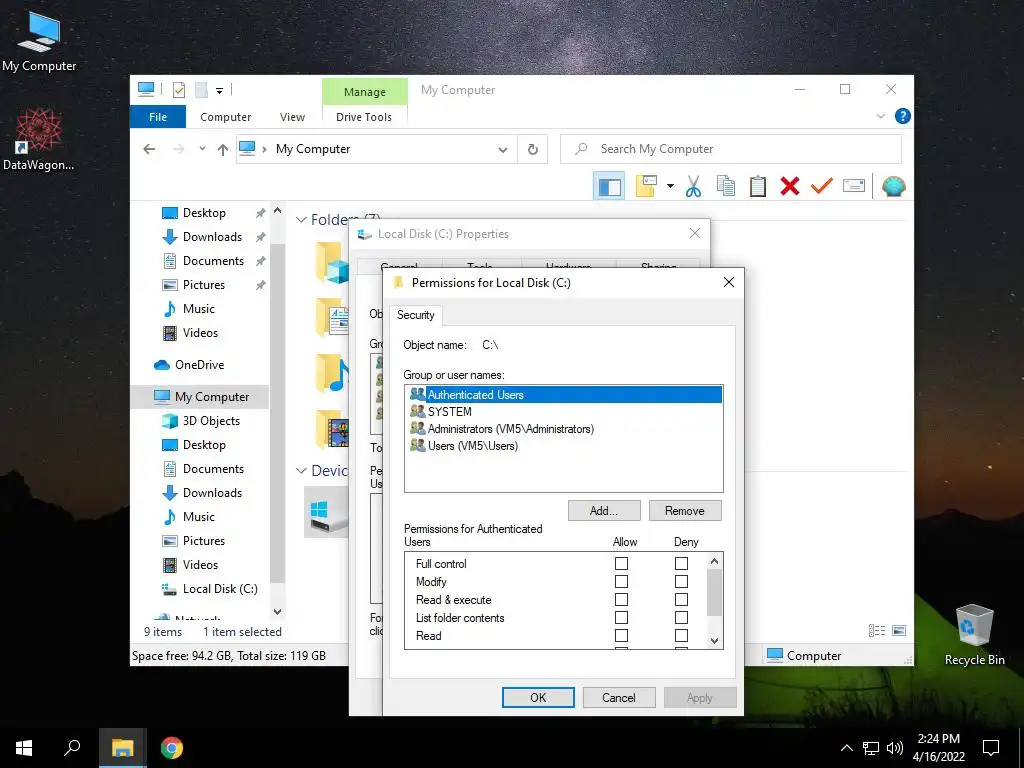
Task: Open the action center notification icon
Action: pyautogui.click(x=991, y=748)
